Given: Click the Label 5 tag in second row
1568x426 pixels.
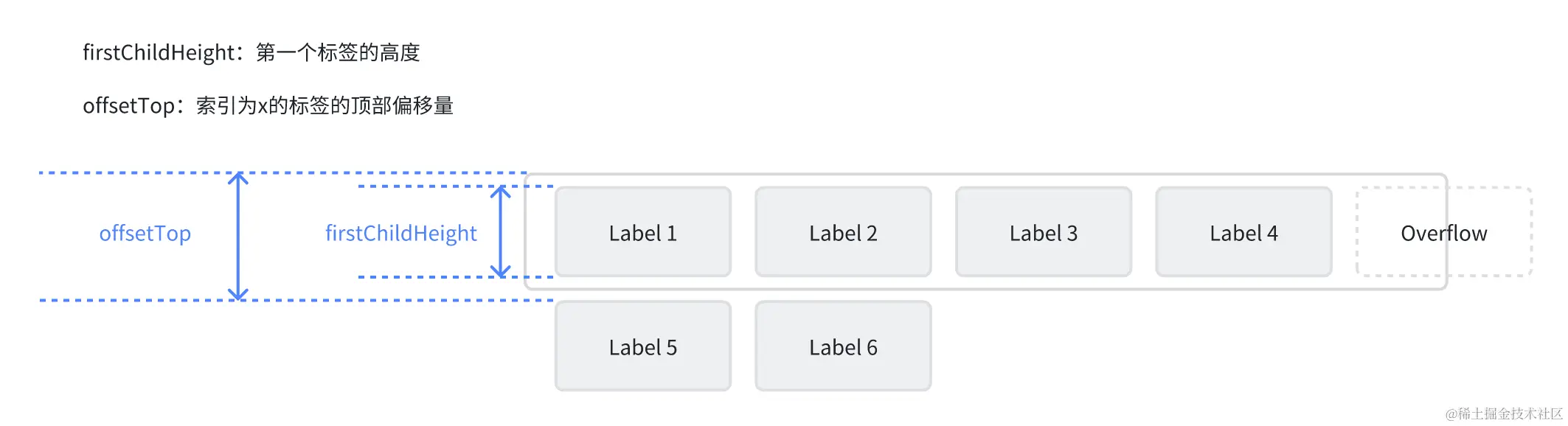Looking at the screenshot, I should click(642, 346).
